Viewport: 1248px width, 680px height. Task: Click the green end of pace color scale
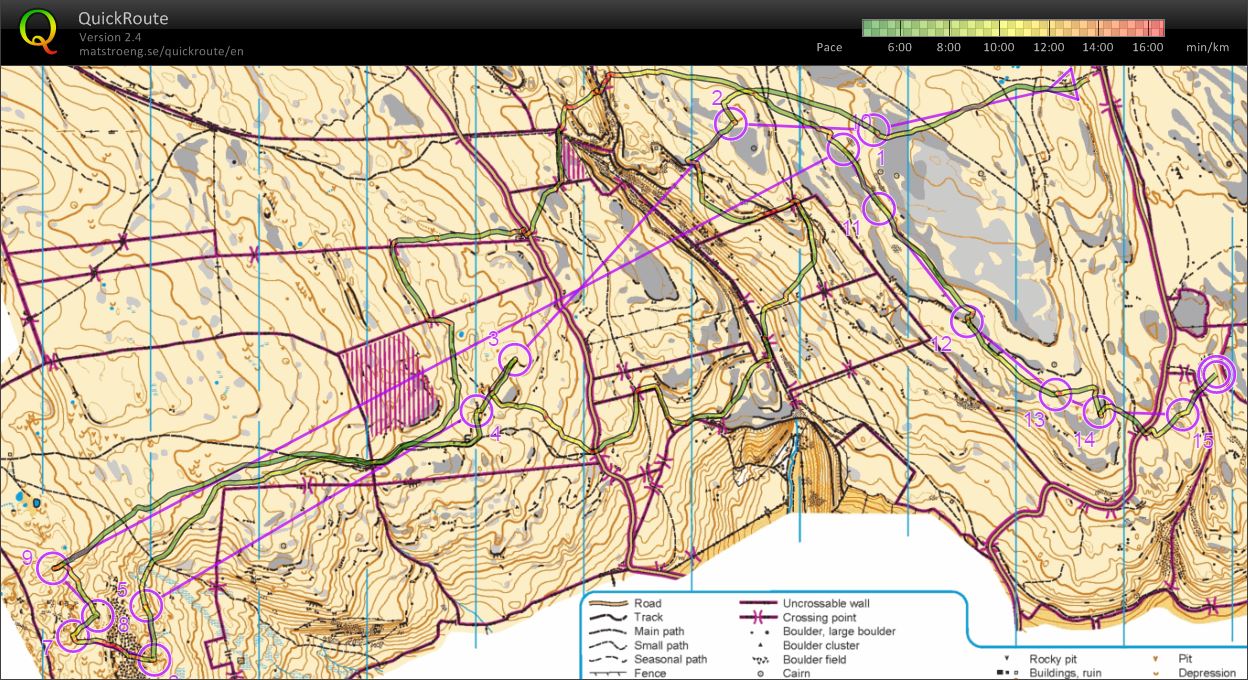click(870, 28)
